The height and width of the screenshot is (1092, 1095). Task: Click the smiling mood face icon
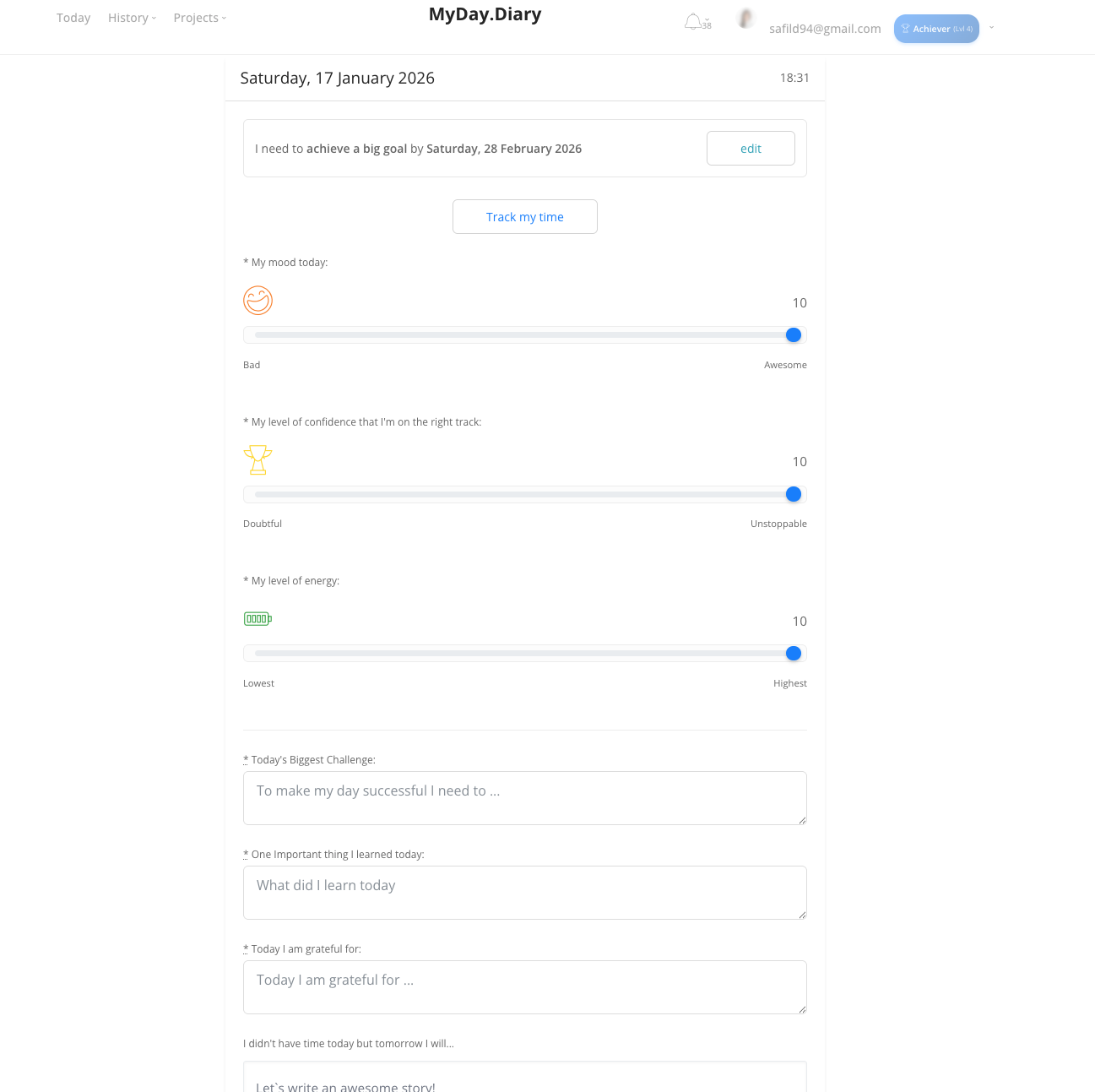257,301
